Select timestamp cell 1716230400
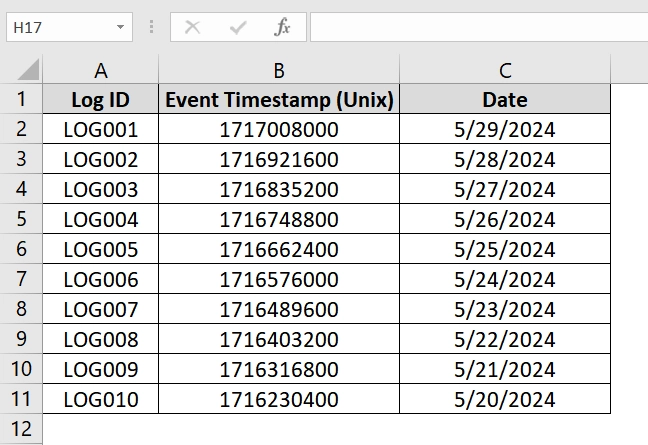 point(279,399)
